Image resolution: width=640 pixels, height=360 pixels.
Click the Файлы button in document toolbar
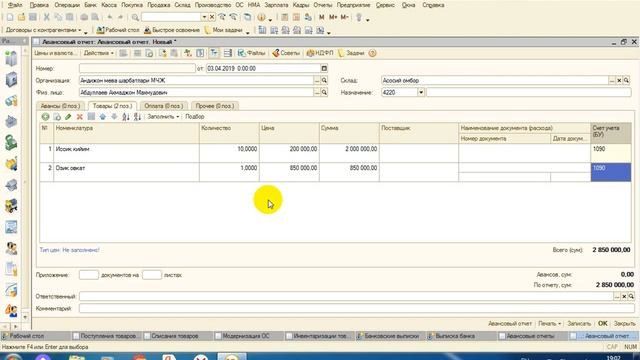(x=251, y=53)
